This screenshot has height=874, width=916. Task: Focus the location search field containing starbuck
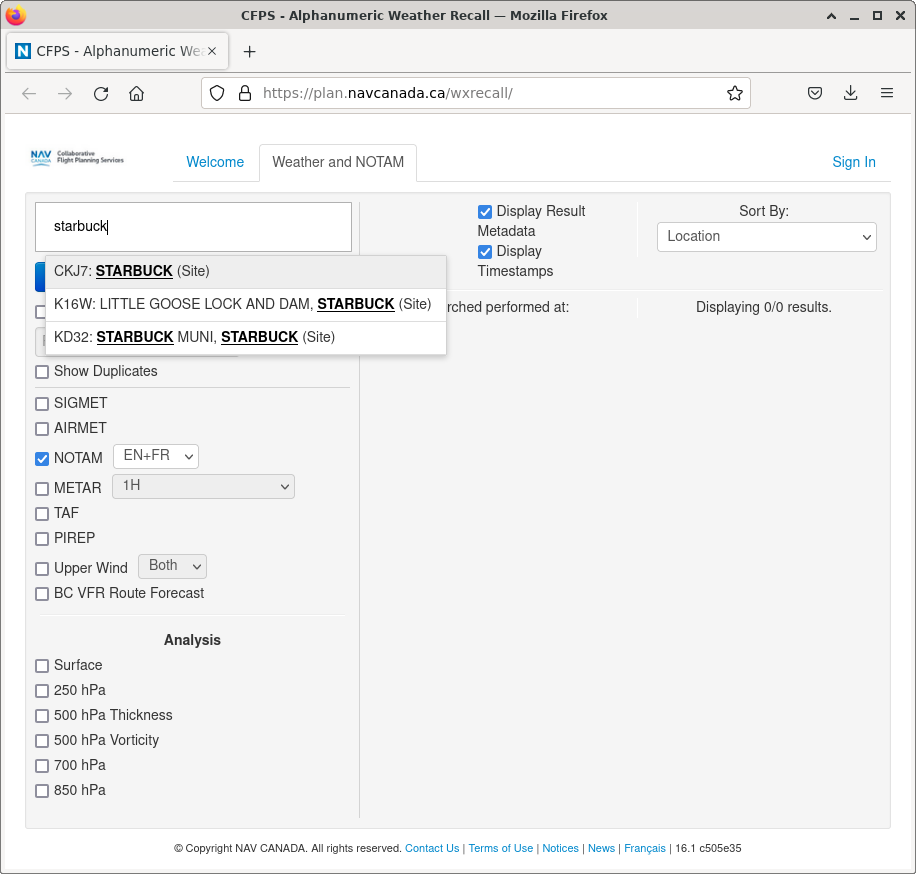(x=193, y=227)
